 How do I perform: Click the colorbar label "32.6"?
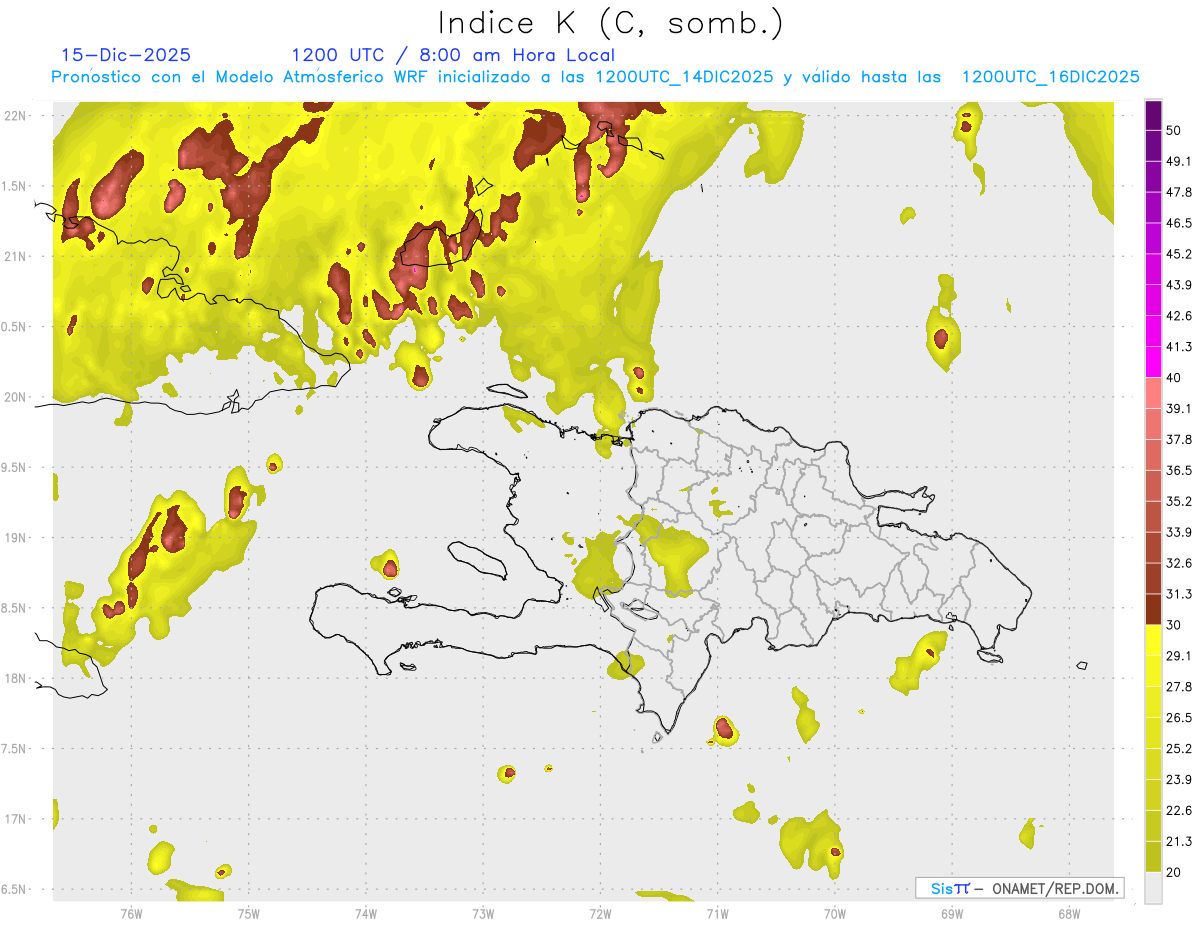[1179, 563]
